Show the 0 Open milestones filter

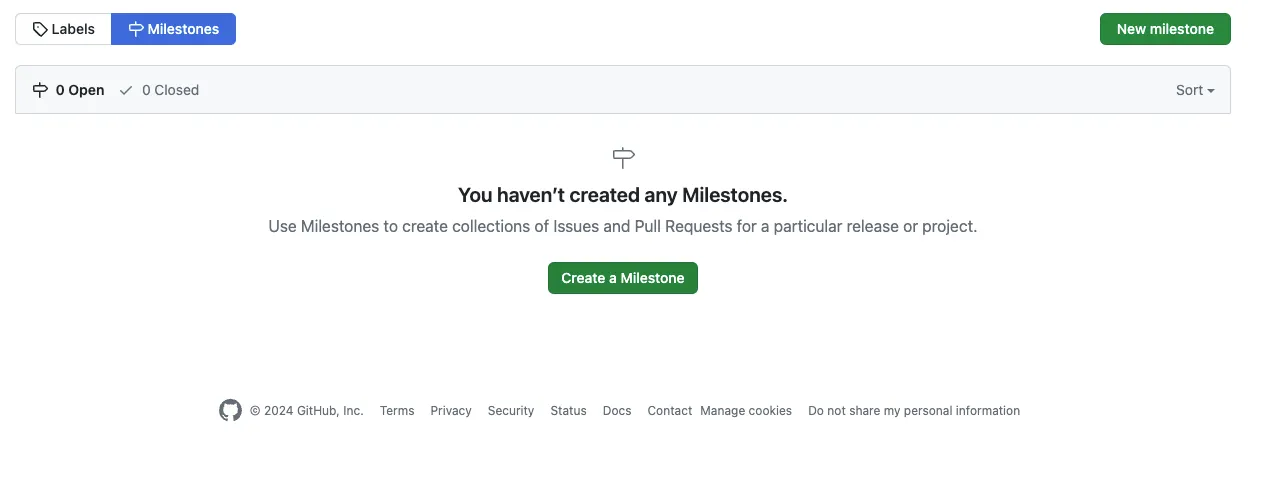click(x=69, y=90)
